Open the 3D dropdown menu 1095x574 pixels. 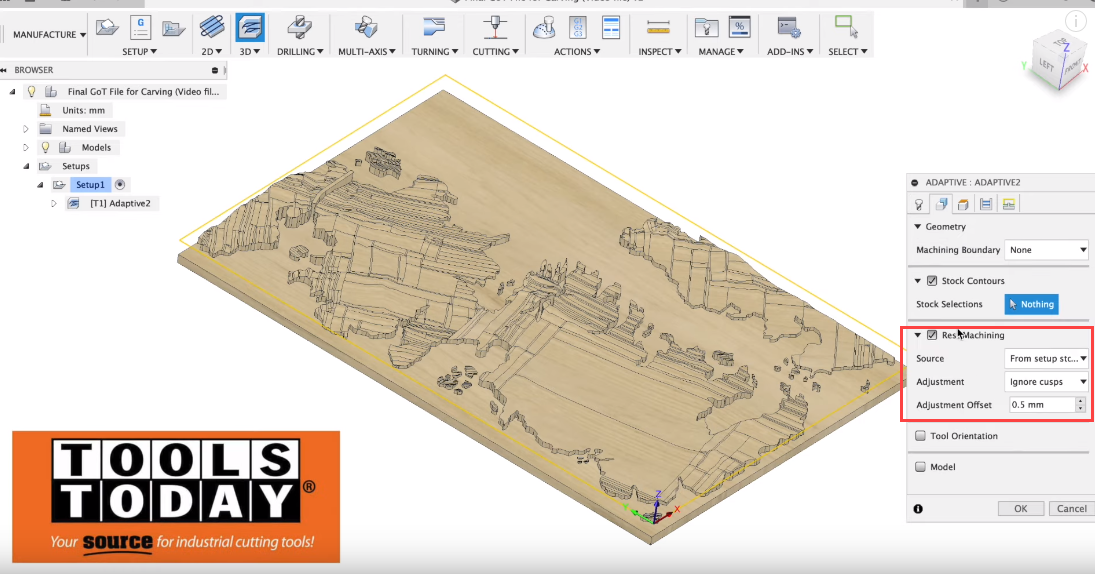click(250, 52)
